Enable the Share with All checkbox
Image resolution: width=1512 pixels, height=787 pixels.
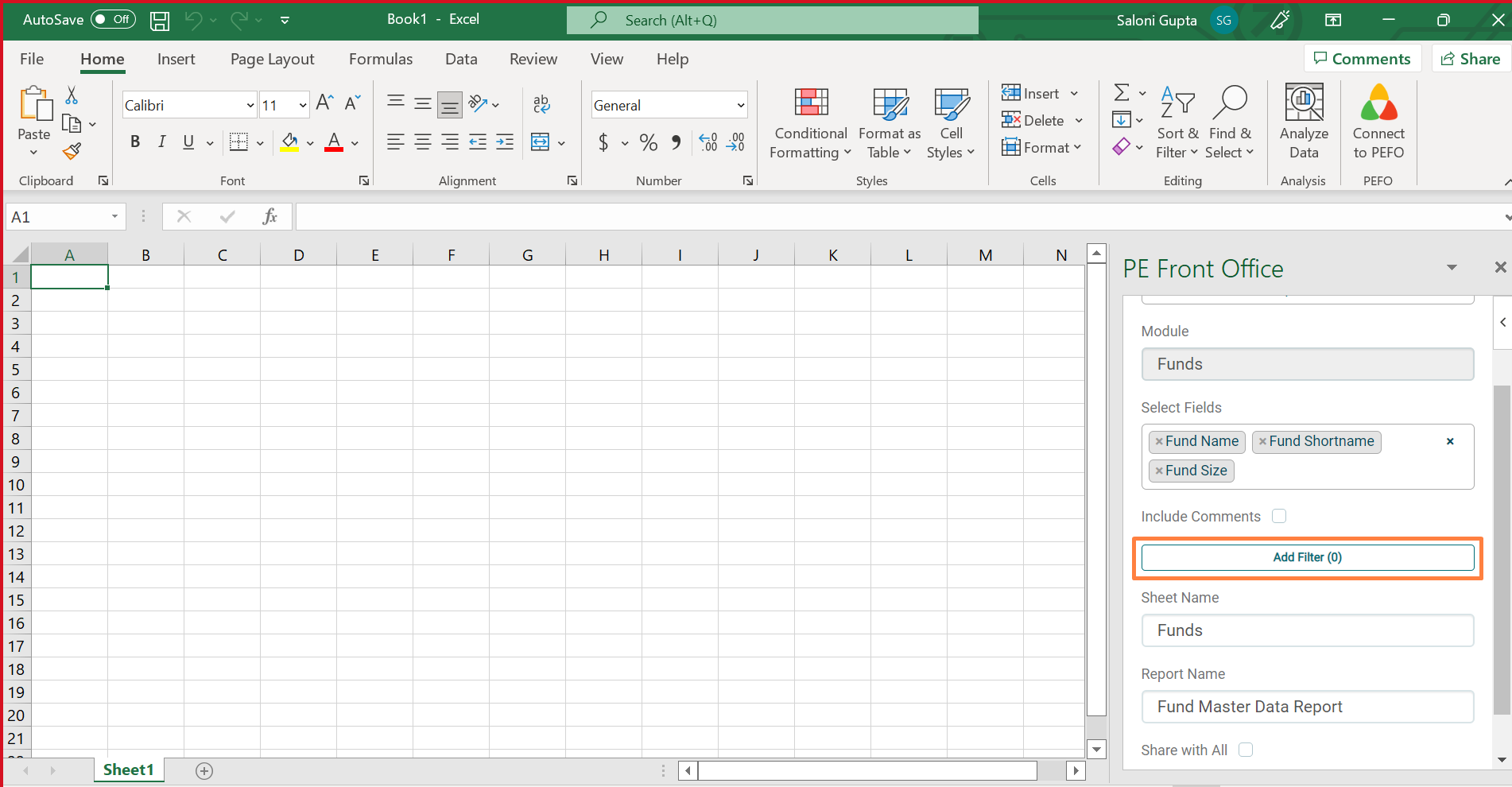(x=1246, y=750)
